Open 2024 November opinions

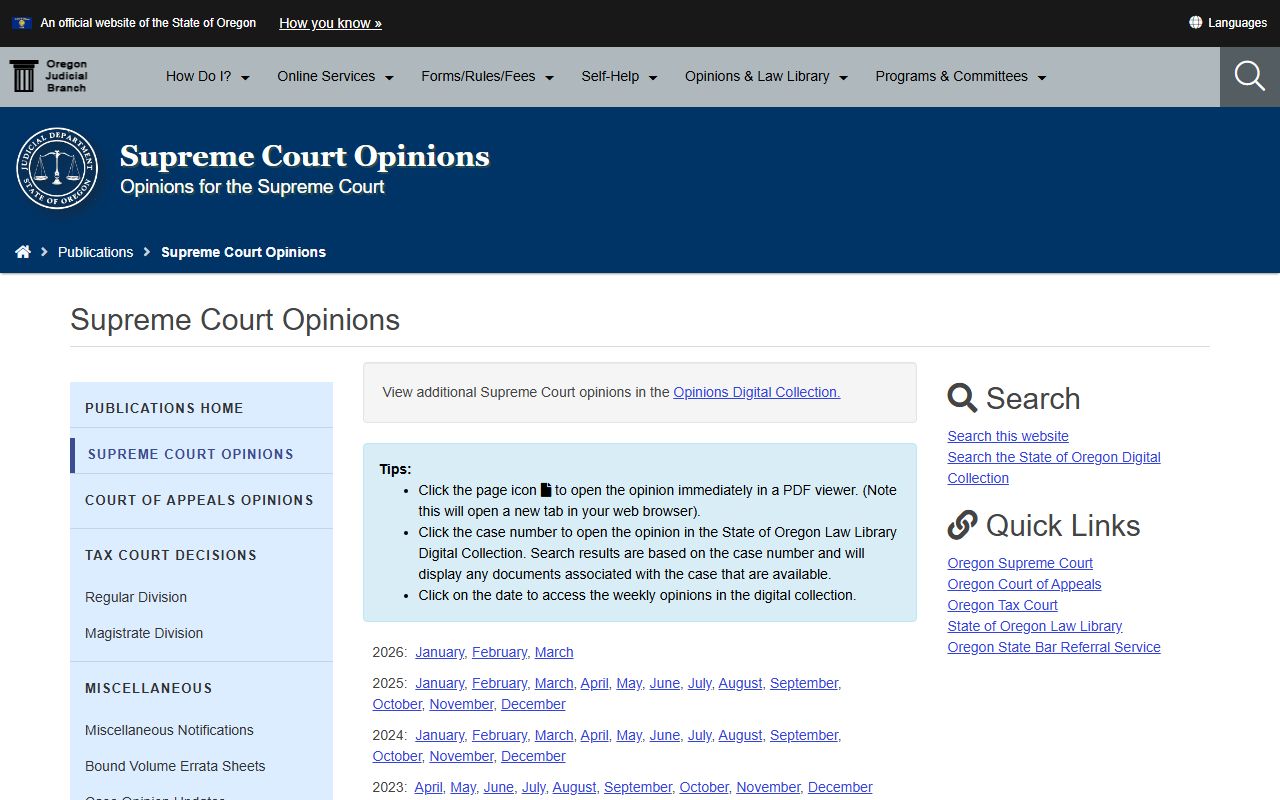click(x=461, y=756)
